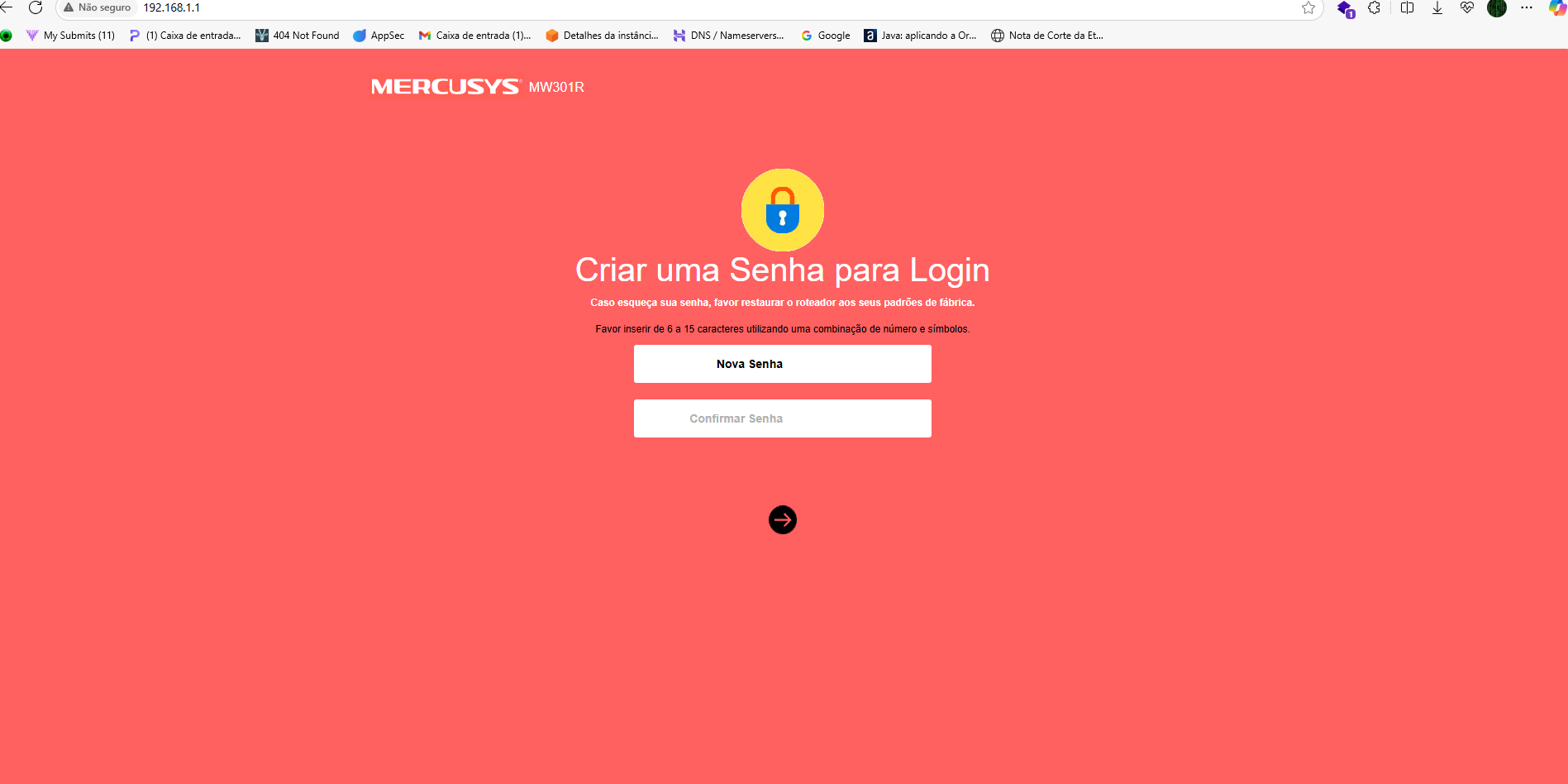The width and height of the screenshot is (1568, 784).
Task: Click the Confirmar Senha input field
Action: tap(782, 418)
